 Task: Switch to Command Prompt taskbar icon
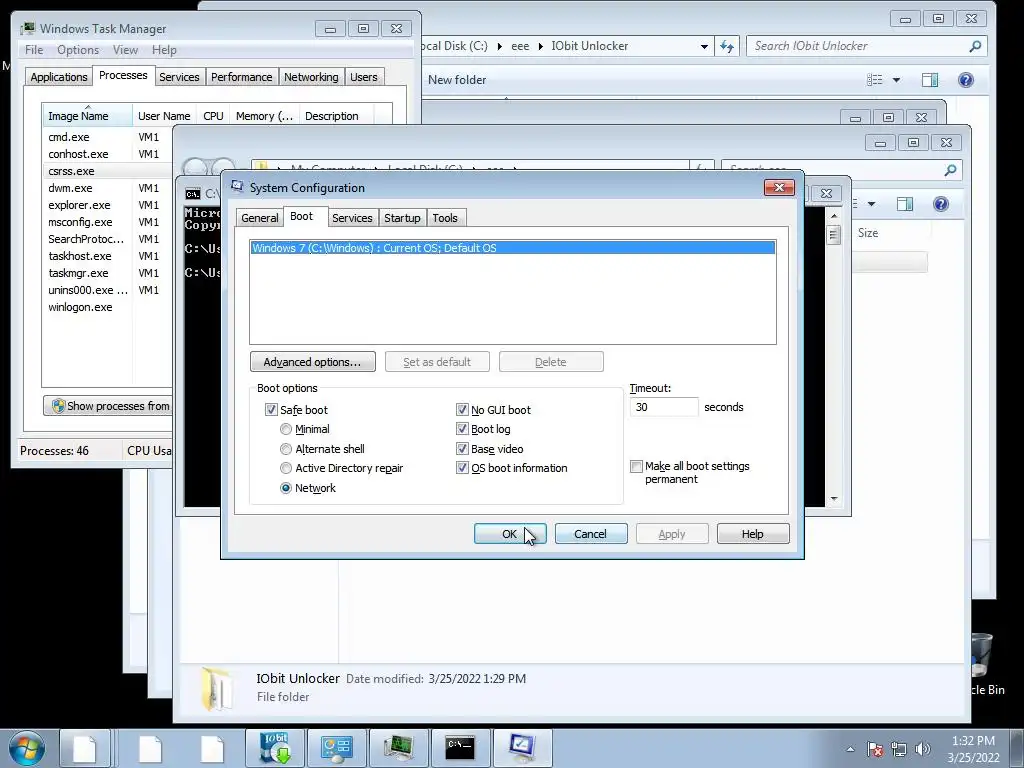[x=460, y=748]
